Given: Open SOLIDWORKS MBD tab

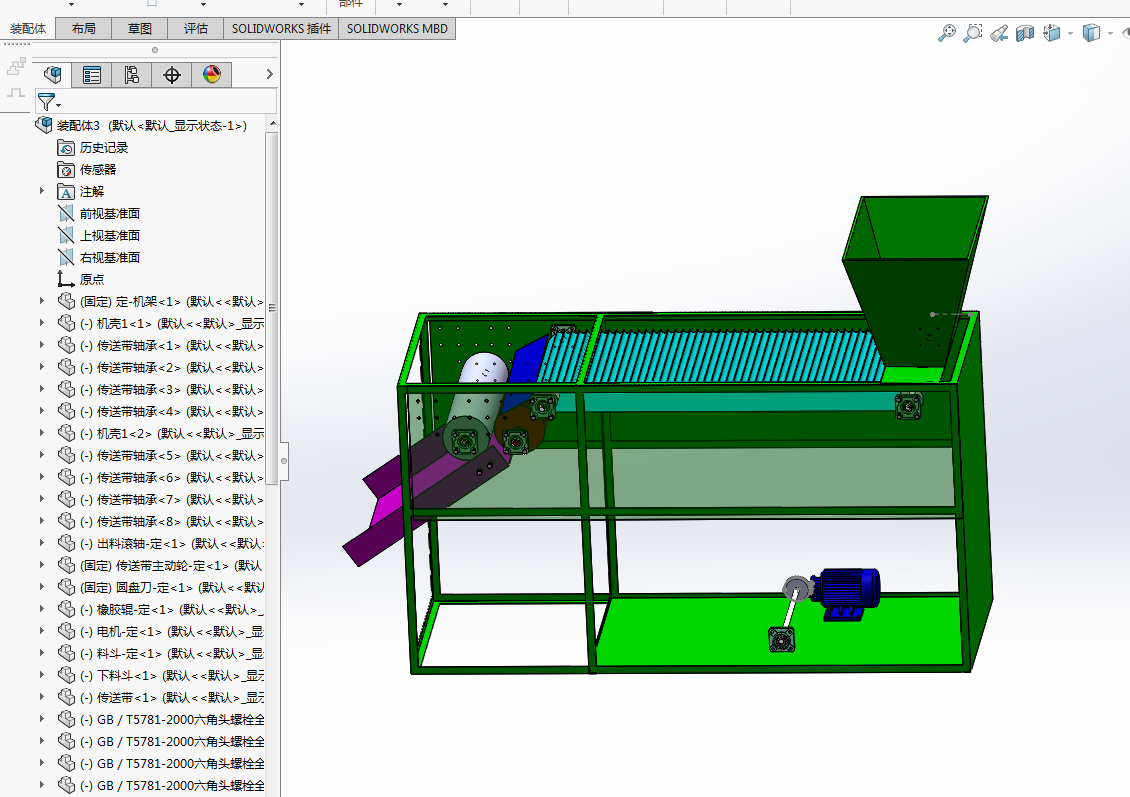Looking at the screenshot, I should point(397,29).
